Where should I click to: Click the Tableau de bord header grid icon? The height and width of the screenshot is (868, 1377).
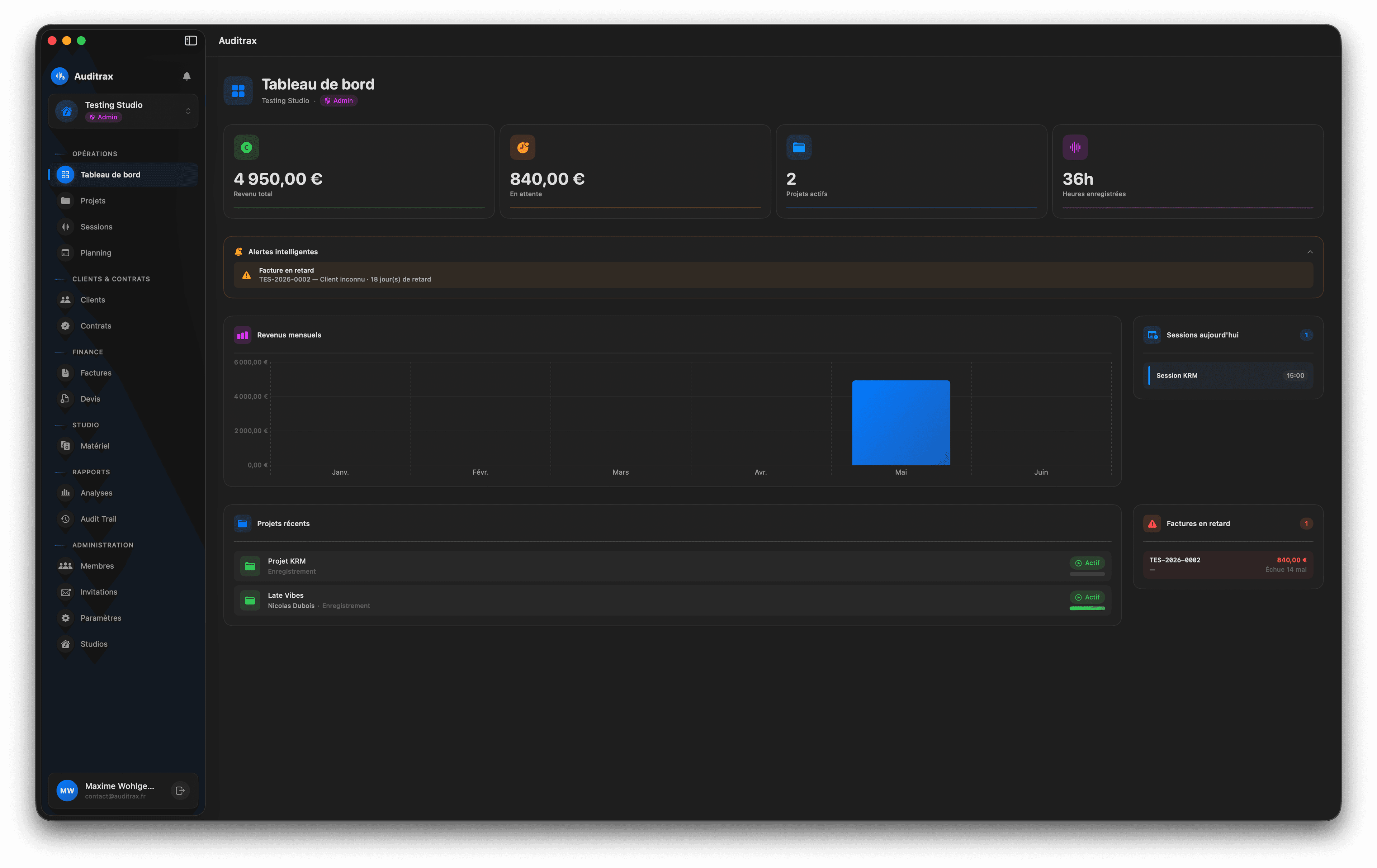(238, 91)
